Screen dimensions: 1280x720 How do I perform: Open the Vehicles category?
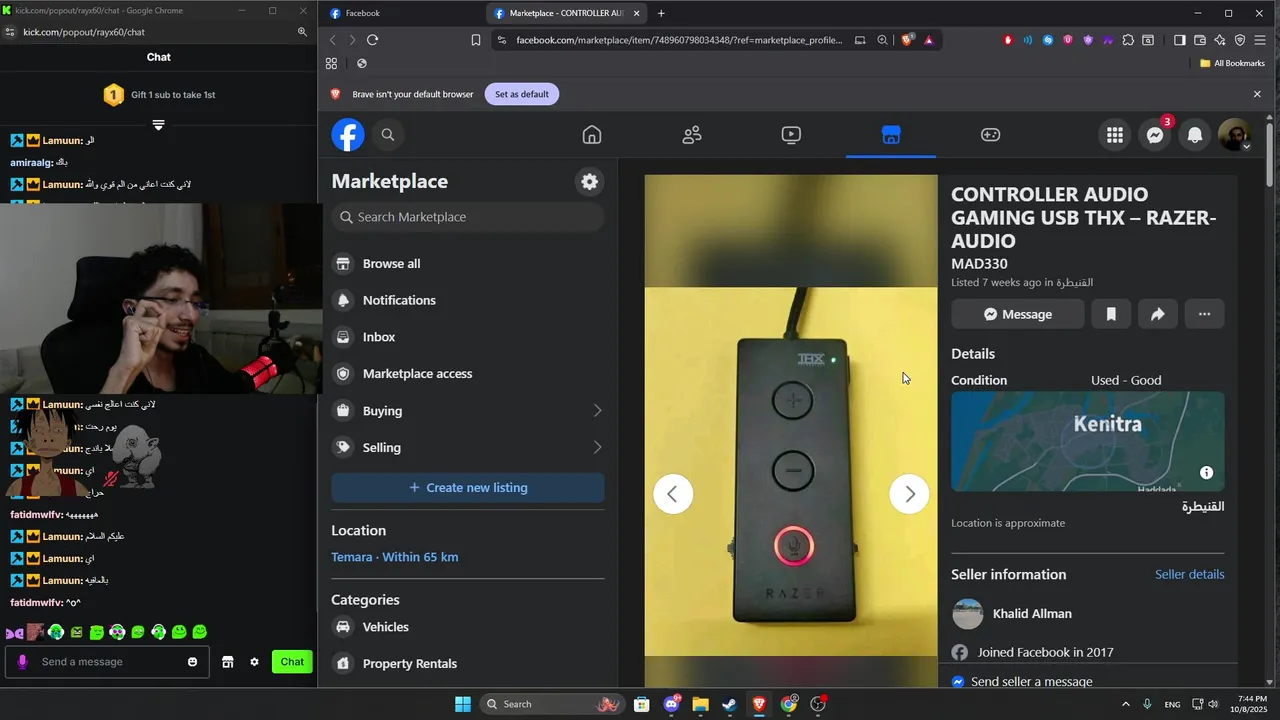pos(468,627)
